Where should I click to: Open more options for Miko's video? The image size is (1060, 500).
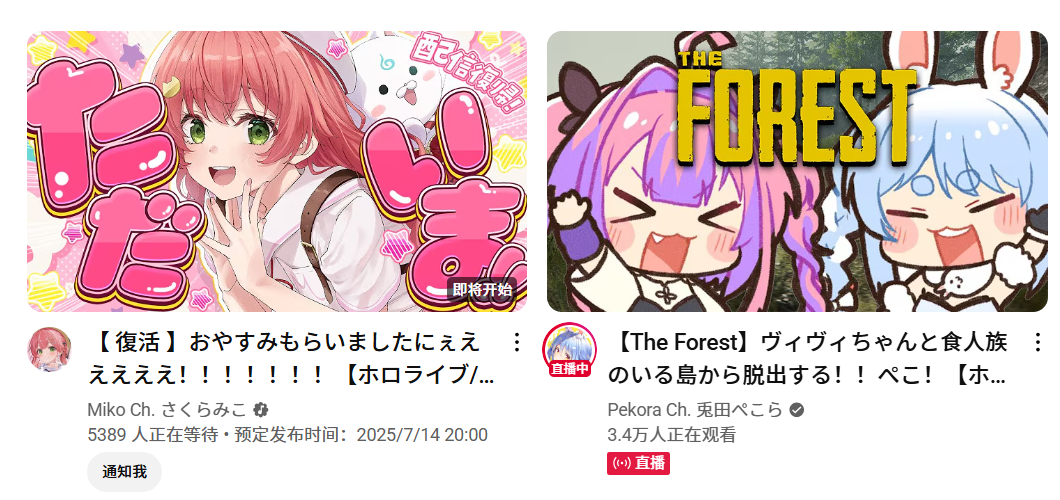point(516,343)
